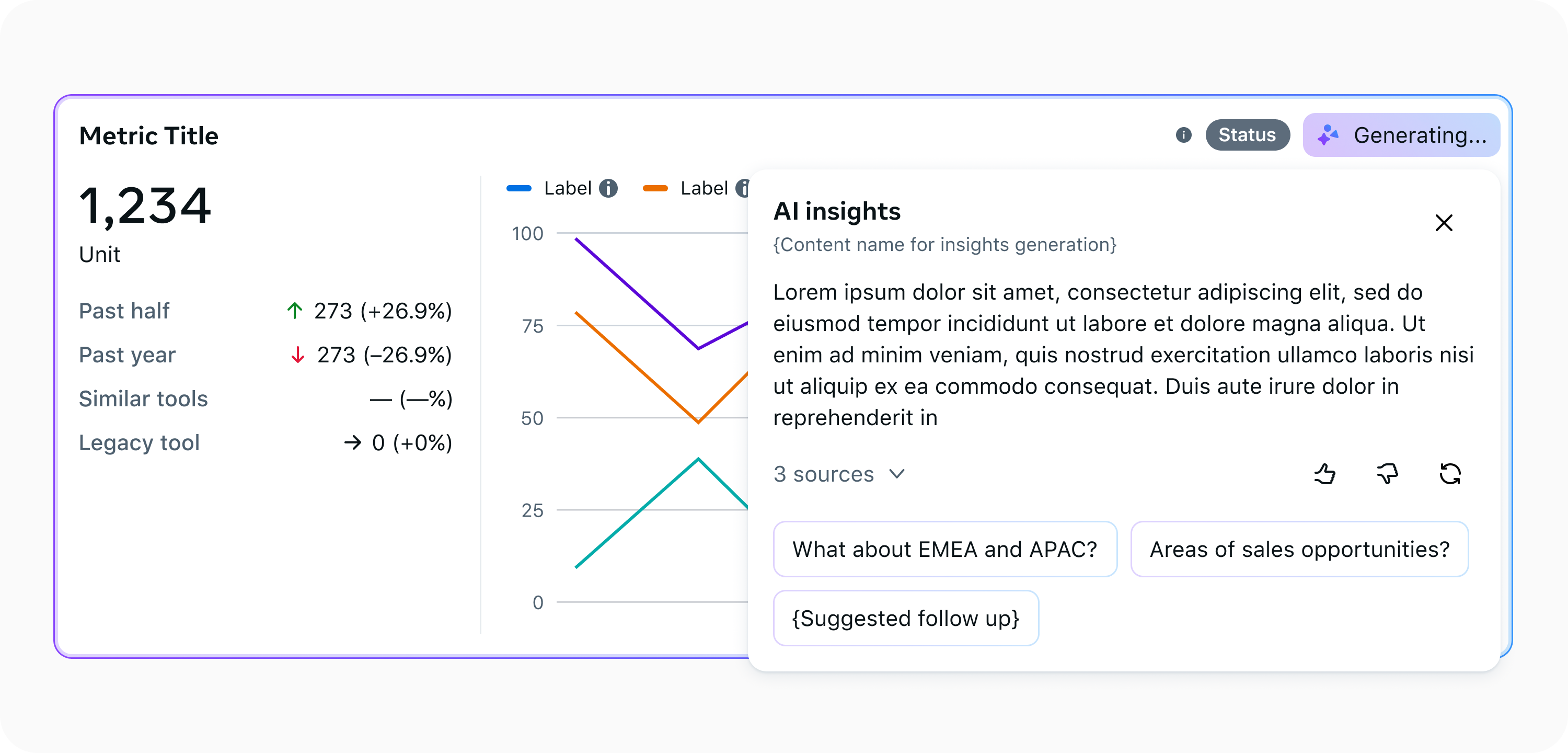Open info tooltip for the orange Label
1568x753 pixels.
(x=744, y=188)
